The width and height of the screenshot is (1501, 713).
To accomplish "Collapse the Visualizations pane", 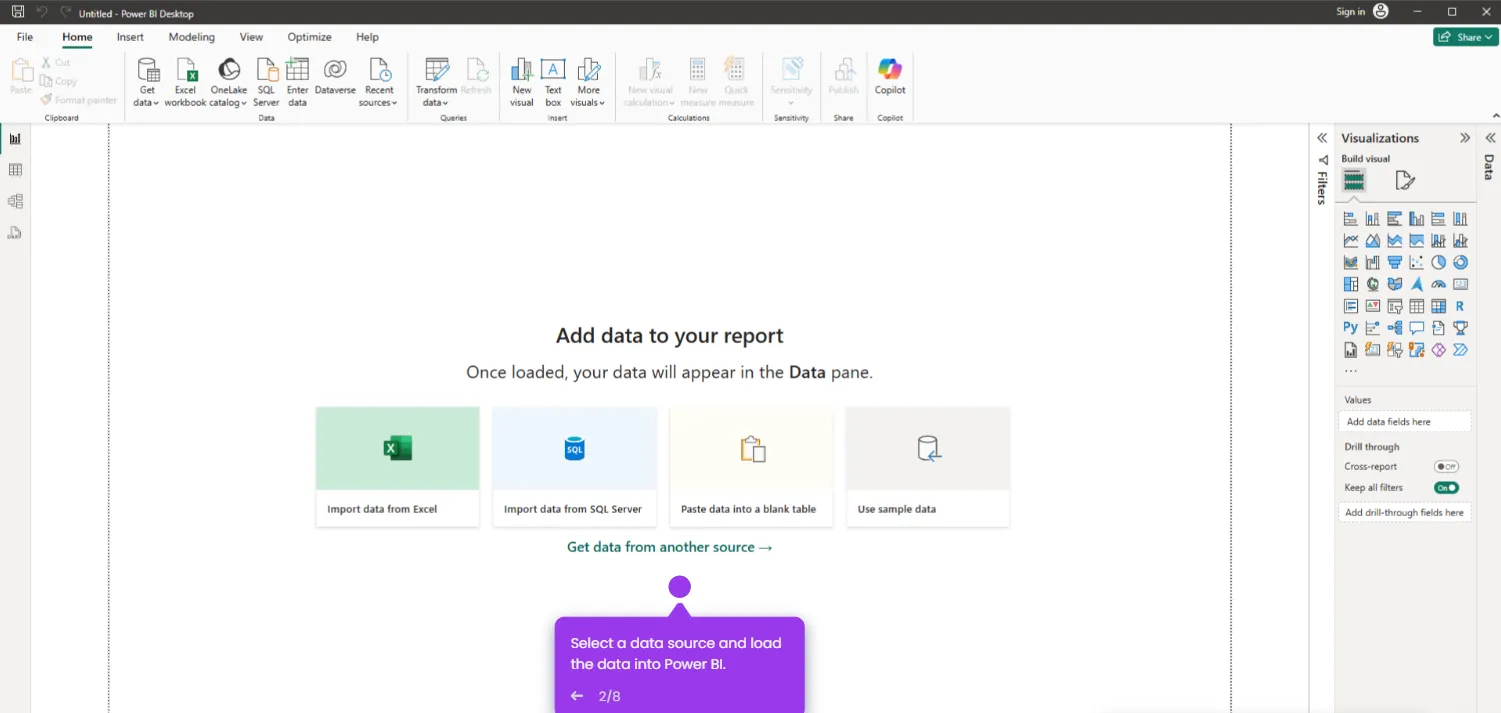I will [x=1465, y=138].
